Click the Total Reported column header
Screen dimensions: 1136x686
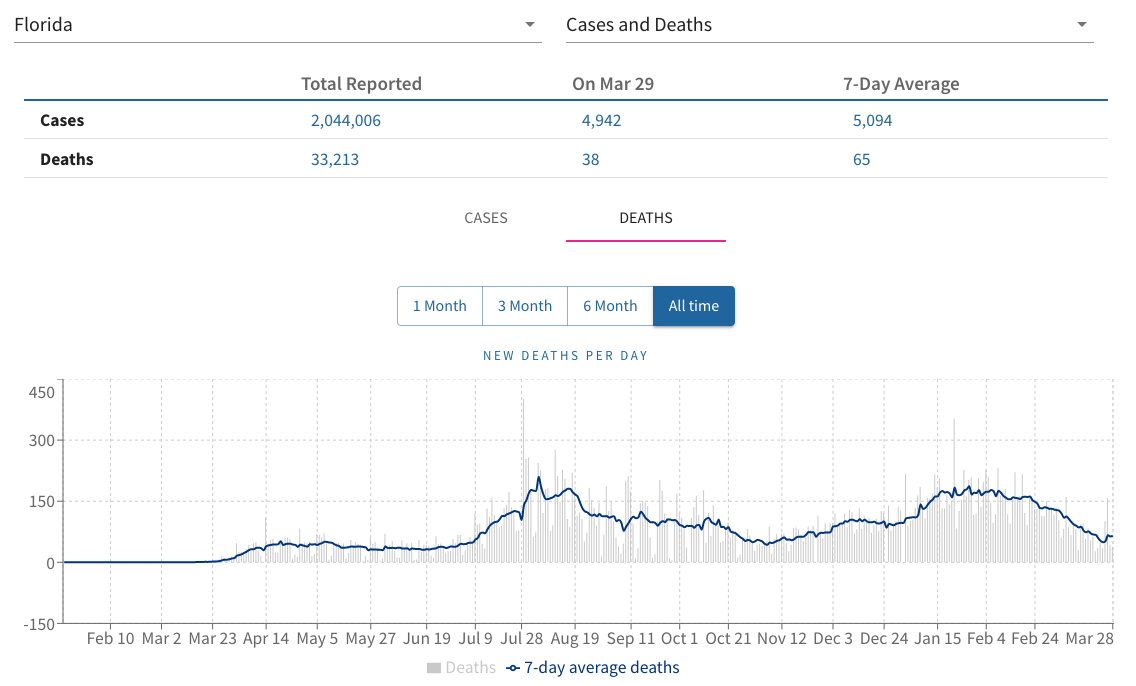362,84
